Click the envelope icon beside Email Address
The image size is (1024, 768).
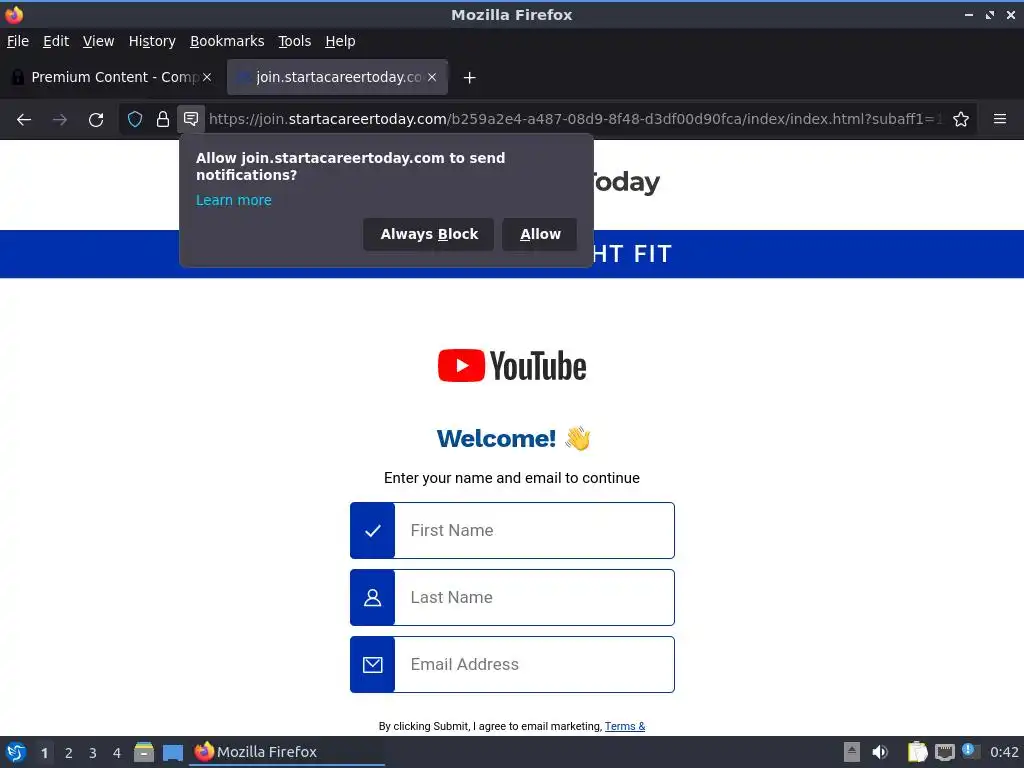(x=372, y=665)
